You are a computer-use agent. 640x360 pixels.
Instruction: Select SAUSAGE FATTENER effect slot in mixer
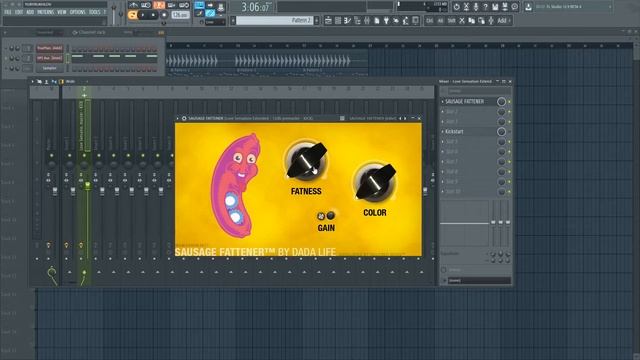tap(469, 101)
